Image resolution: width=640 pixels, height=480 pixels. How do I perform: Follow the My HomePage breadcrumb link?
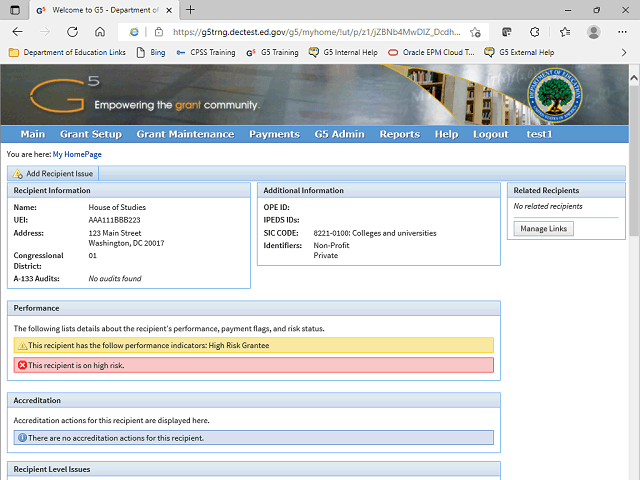77,155
